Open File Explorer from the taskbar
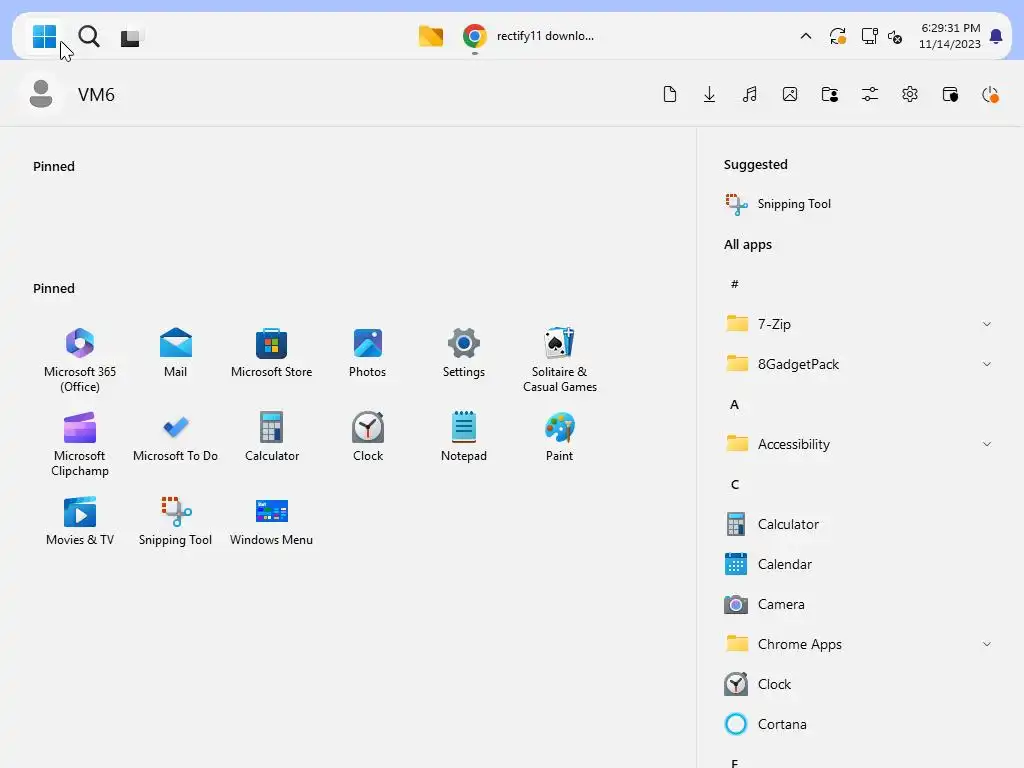This screenshot has width=1024, height=768. (x=431, y=36)
